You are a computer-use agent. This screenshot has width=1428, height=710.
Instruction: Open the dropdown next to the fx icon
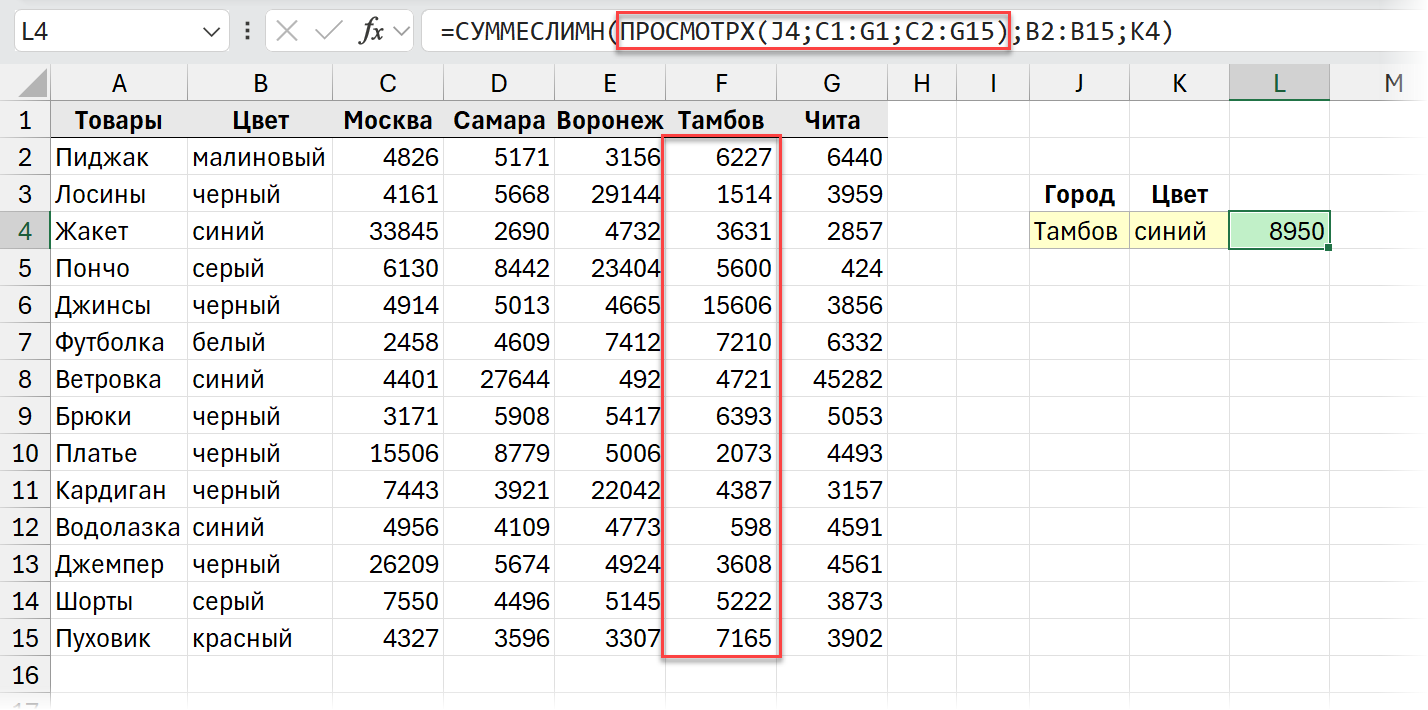pos(401,31)
